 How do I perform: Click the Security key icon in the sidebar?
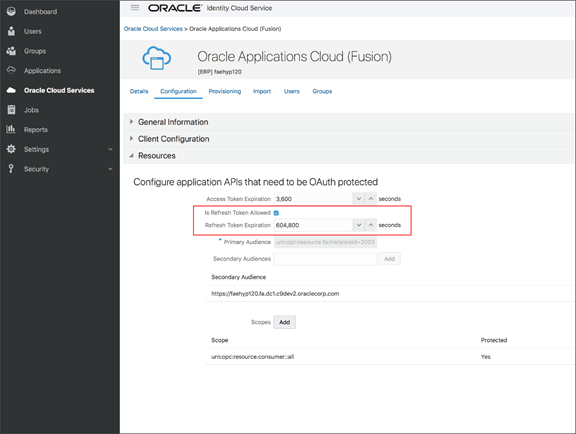tap(11, 169)
